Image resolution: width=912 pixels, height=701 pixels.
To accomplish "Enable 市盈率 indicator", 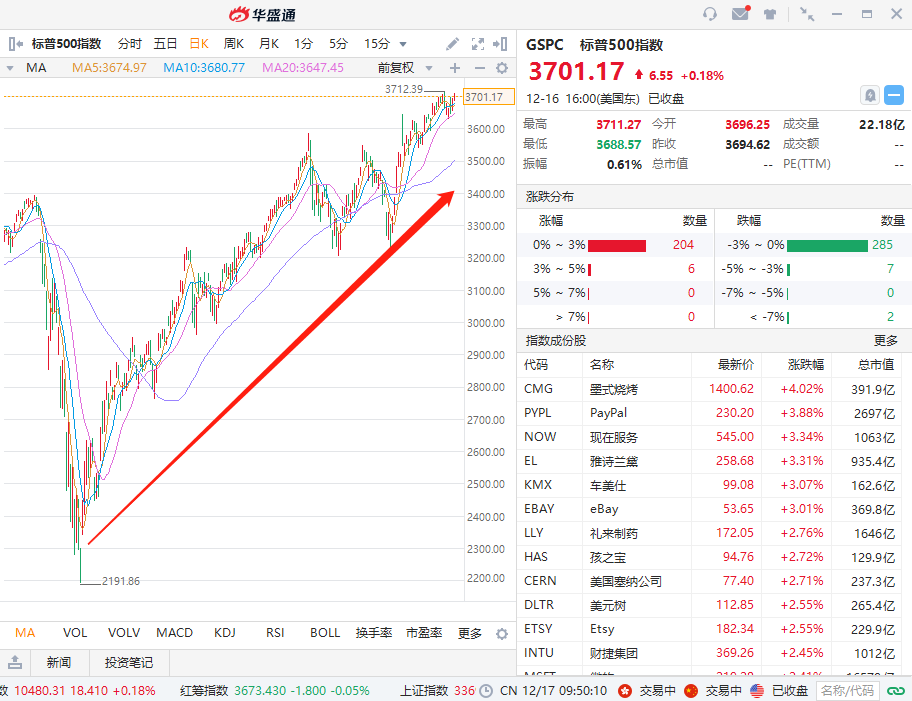I will tap(424, 633).
